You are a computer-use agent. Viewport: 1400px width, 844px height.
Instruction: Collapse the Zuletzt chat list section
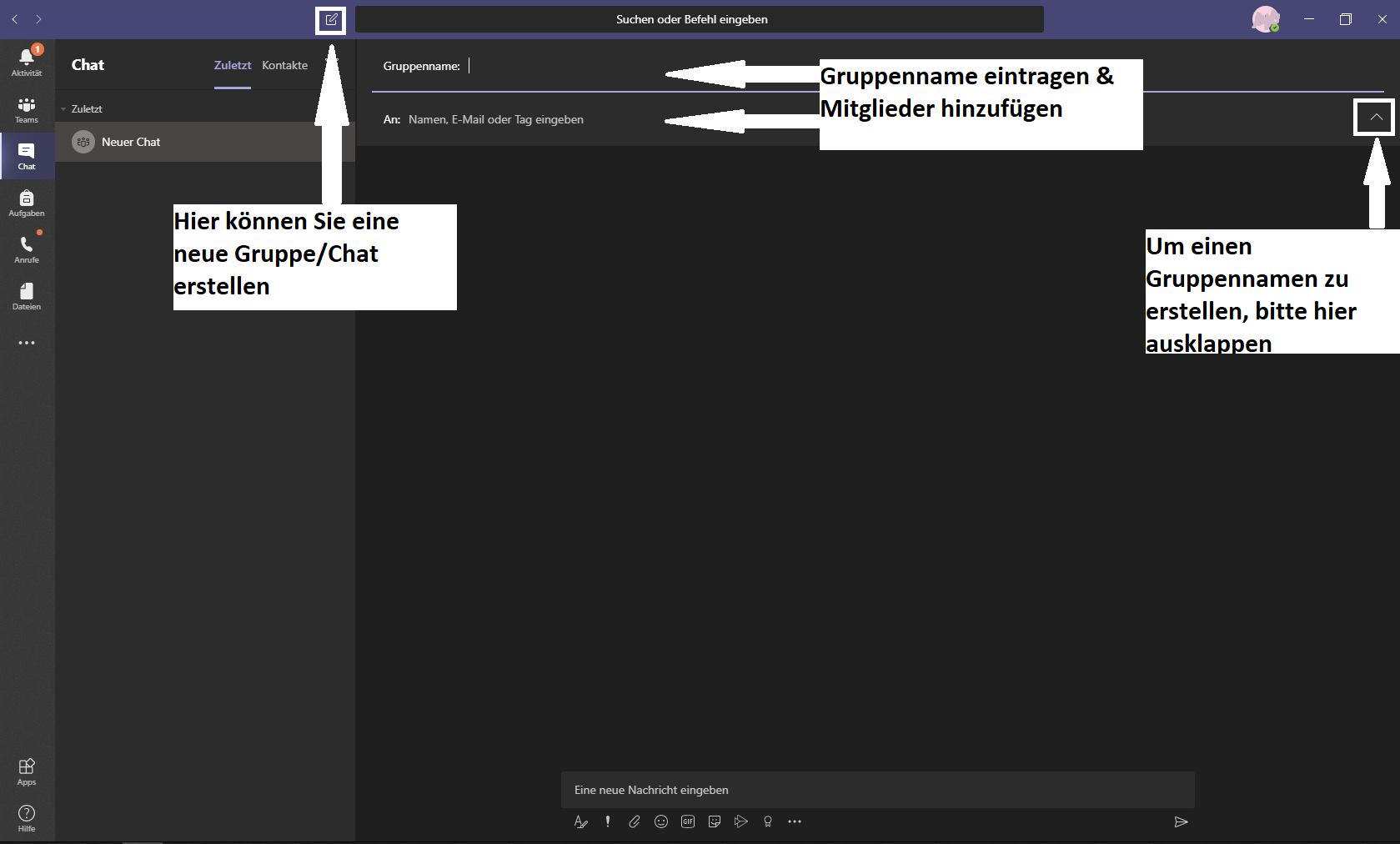63,109
